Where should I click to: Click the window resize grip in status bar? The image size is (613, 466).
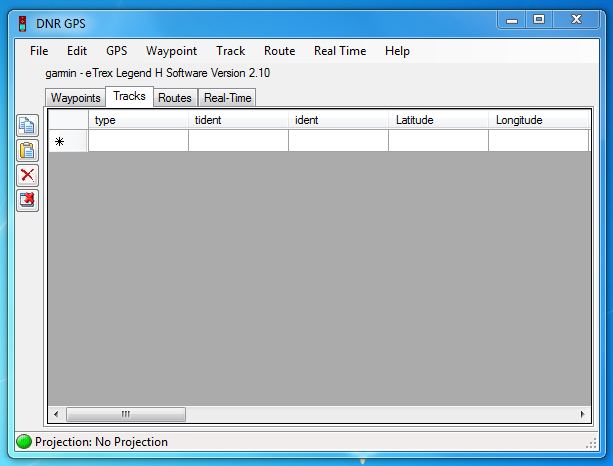point(591,443)
